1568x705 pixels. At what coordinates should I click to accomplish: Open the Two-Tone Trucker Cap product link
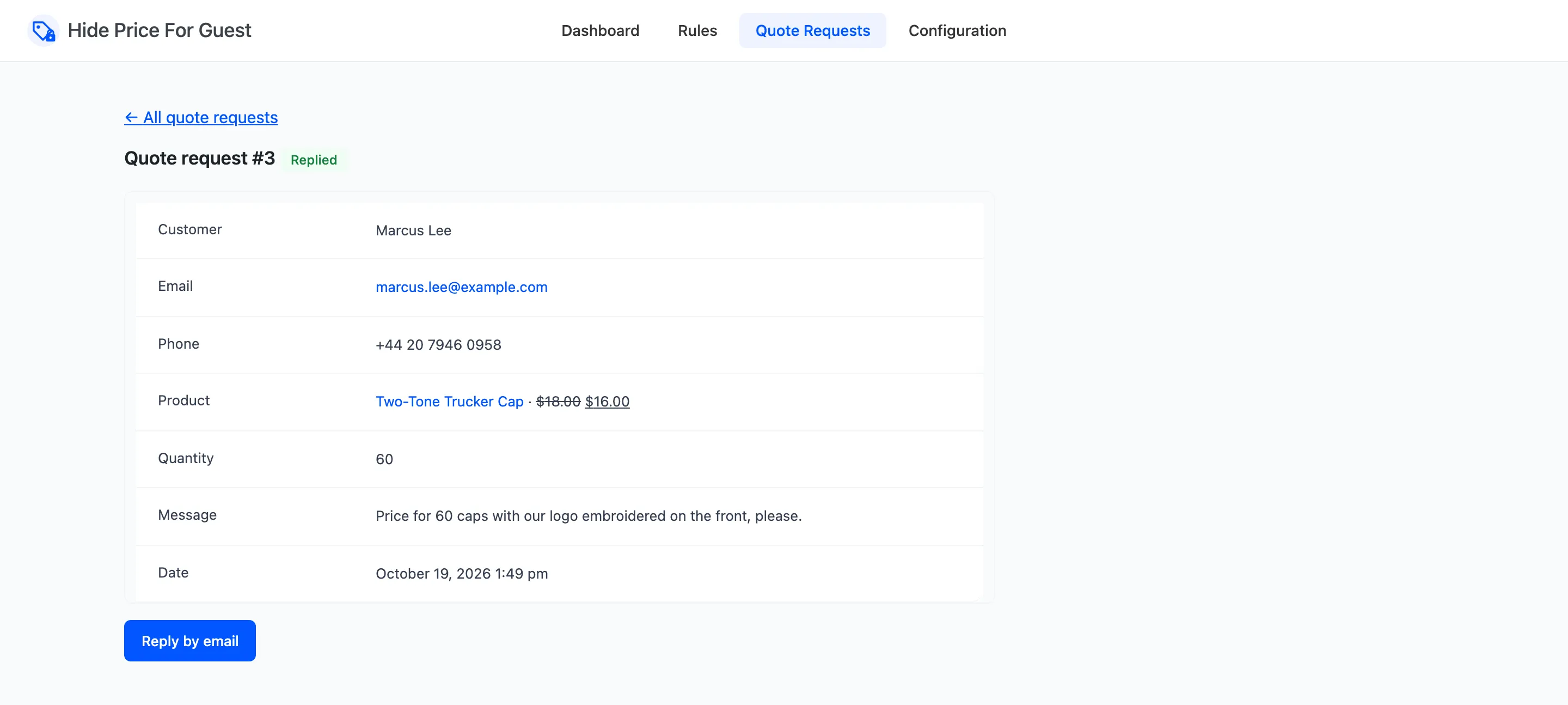point(449,402)
